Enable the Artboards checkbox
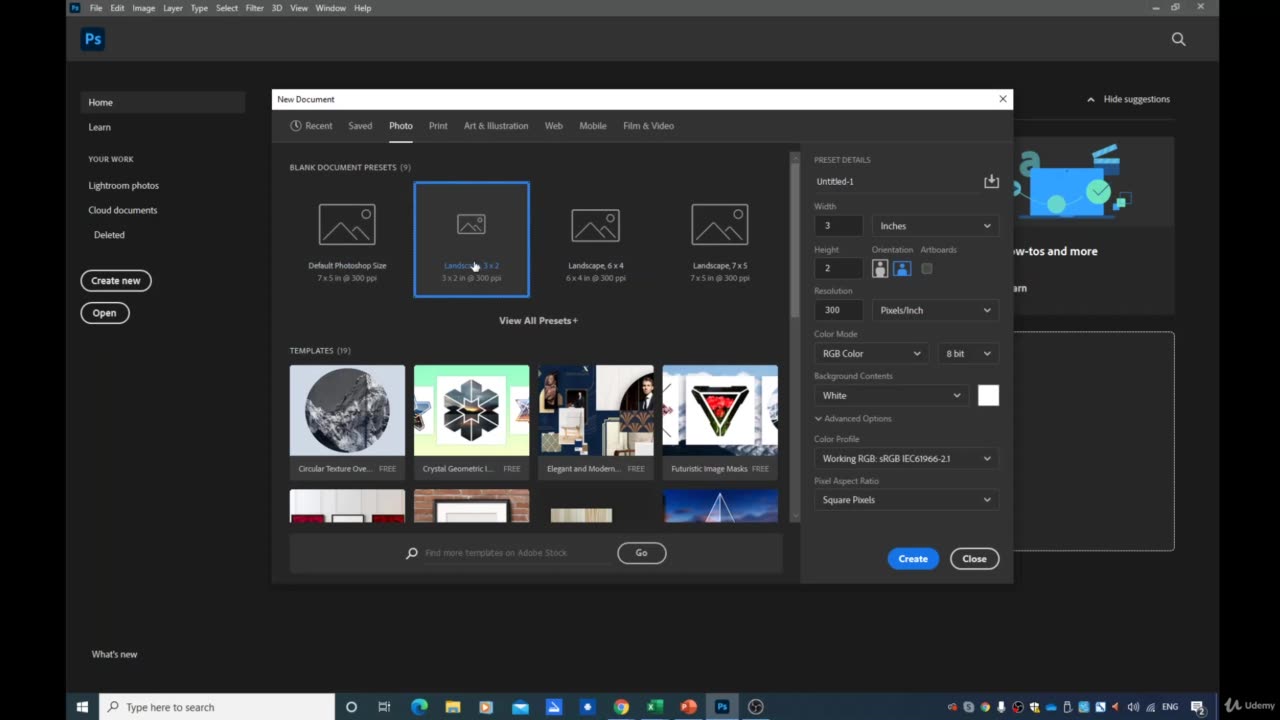The width and height of the screenshot is (1280, 720). pyautogui.click(x=927, y=268)
